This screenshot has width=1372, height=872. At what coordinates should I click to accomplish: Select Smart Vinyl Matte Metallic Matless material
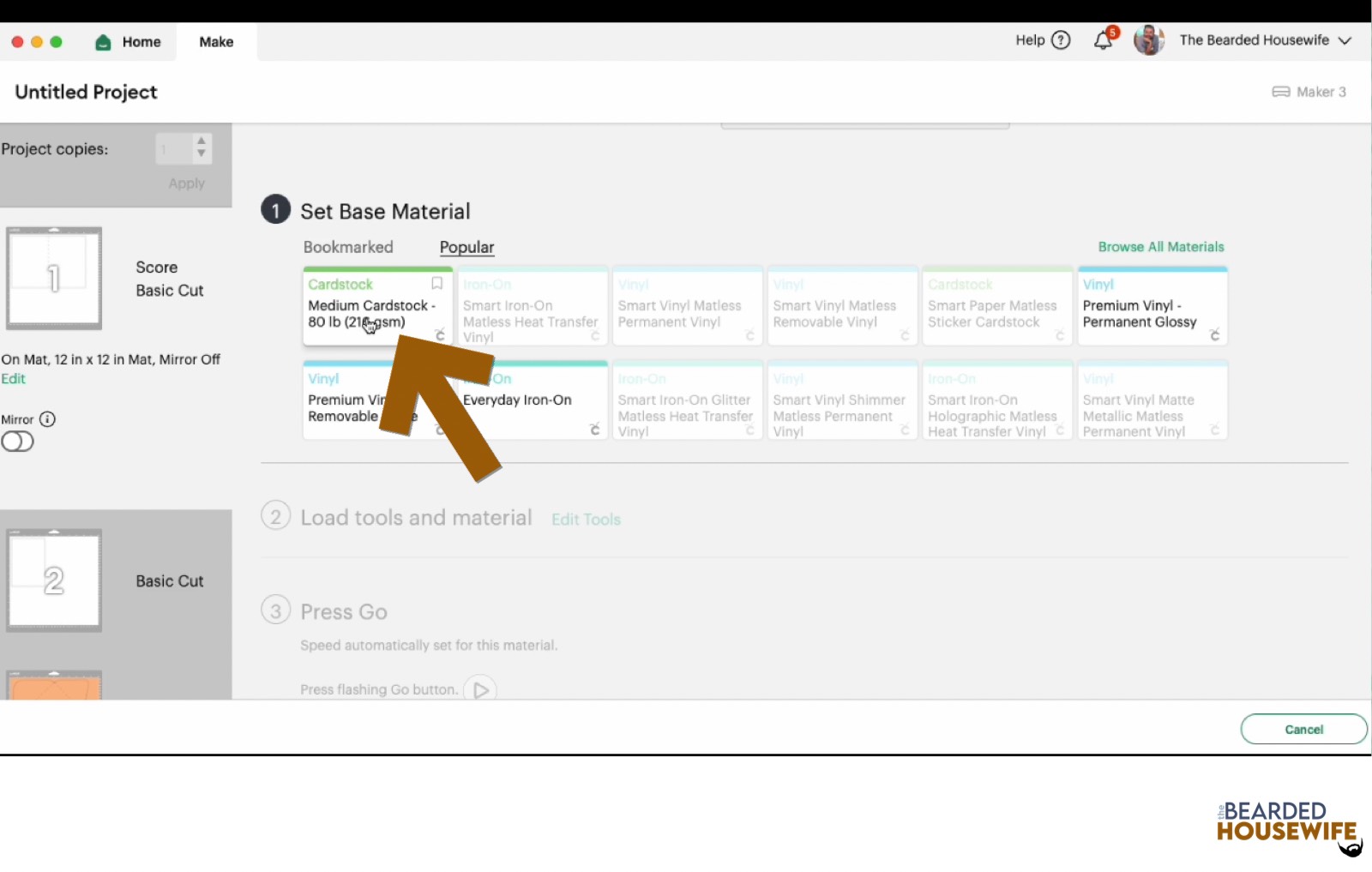click(1152, 400)
